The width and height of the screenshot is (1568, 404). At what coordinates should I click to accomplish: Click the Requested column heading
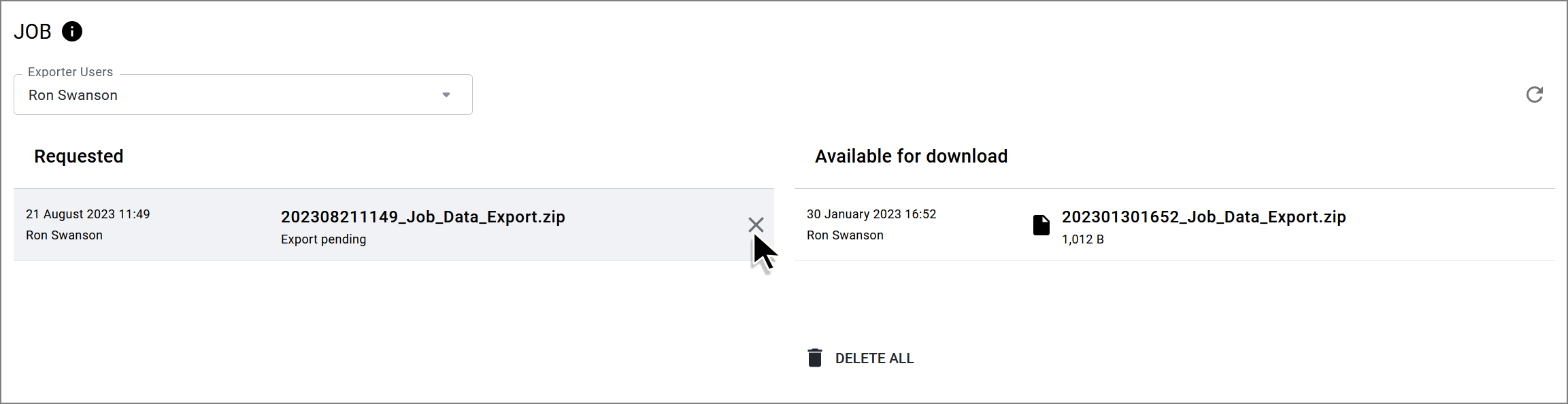[x=79, y=156]
